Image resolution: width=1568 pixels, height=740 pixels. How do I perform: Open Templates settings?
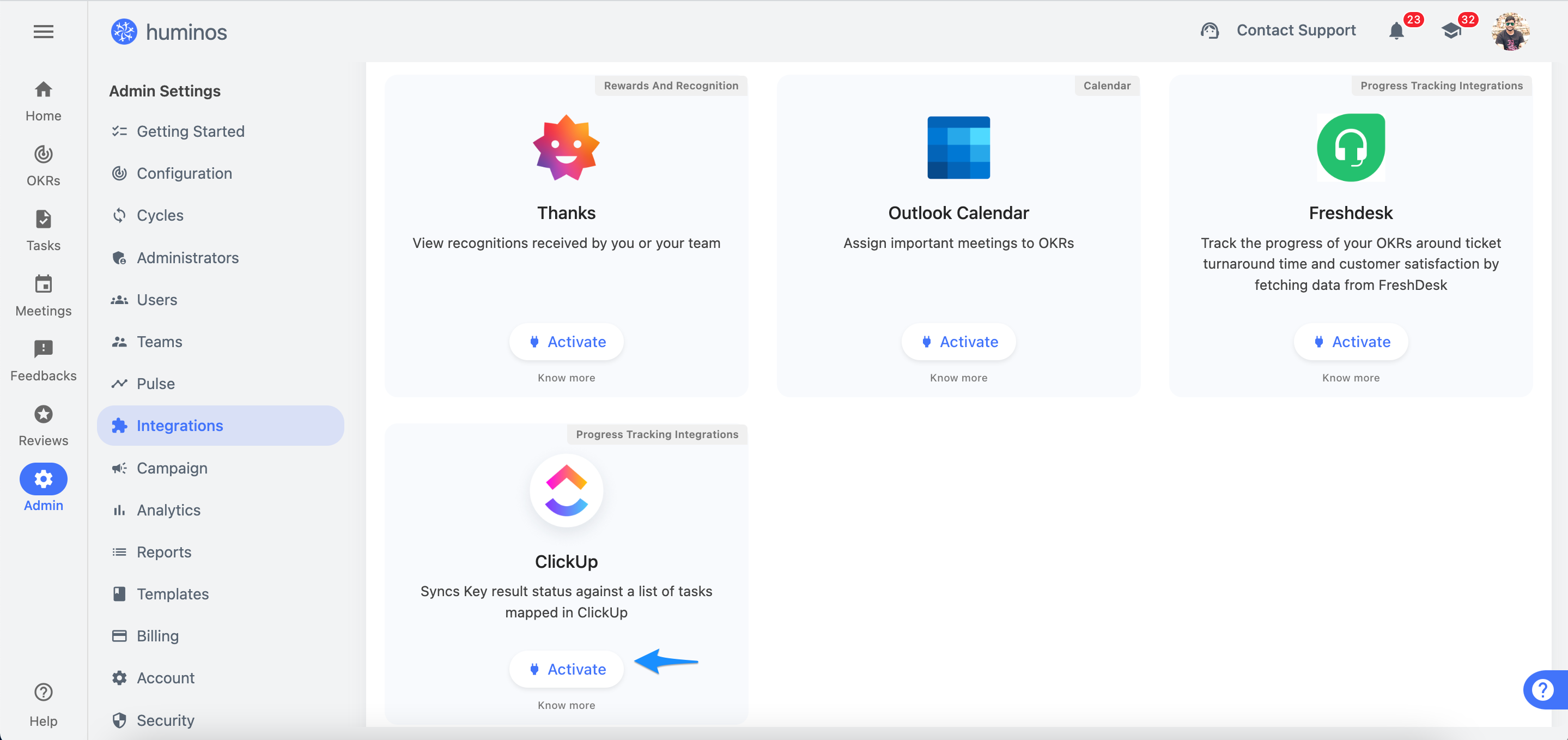220,595
